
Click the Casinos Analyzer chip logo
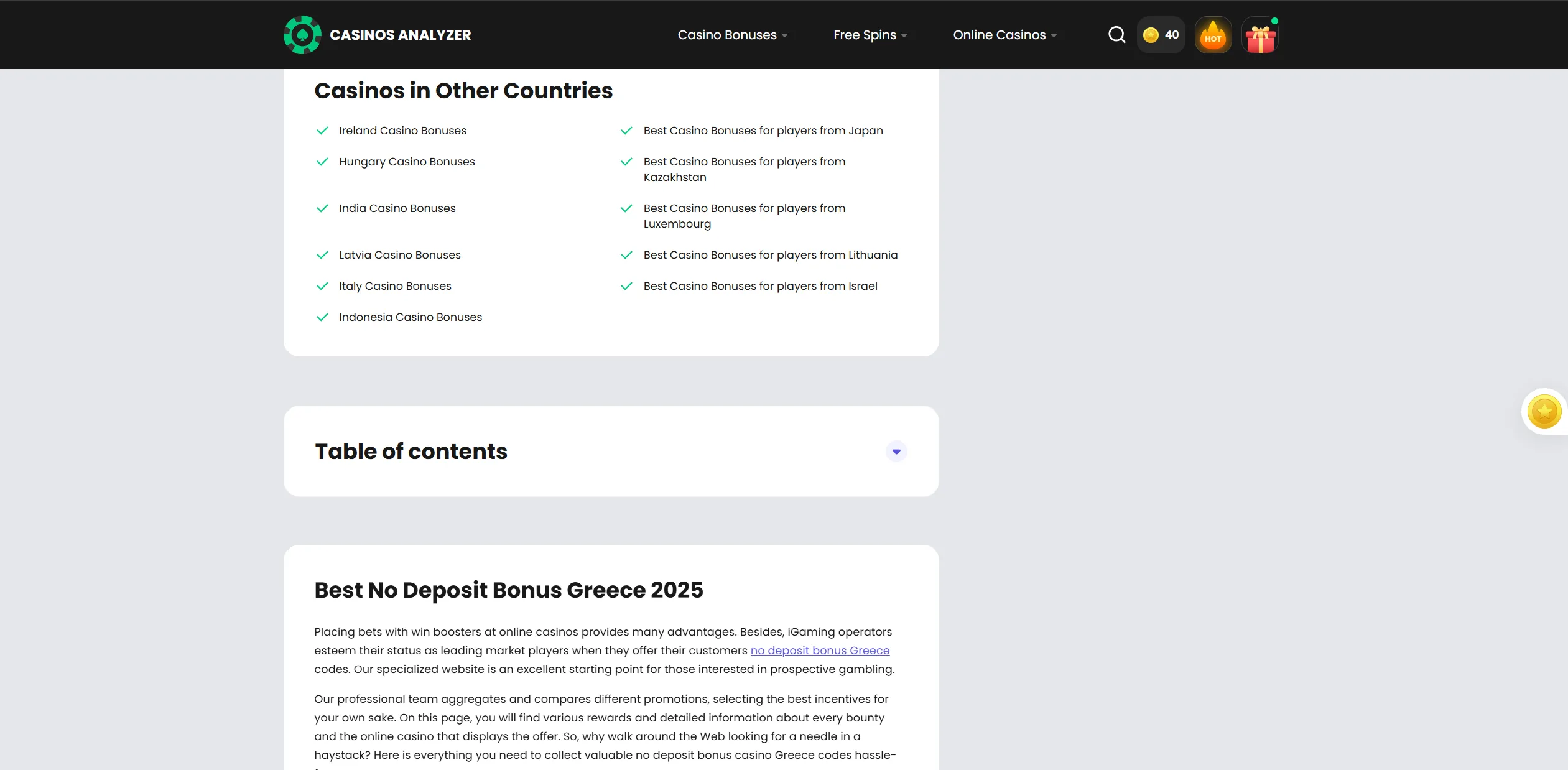click(302, 35)
